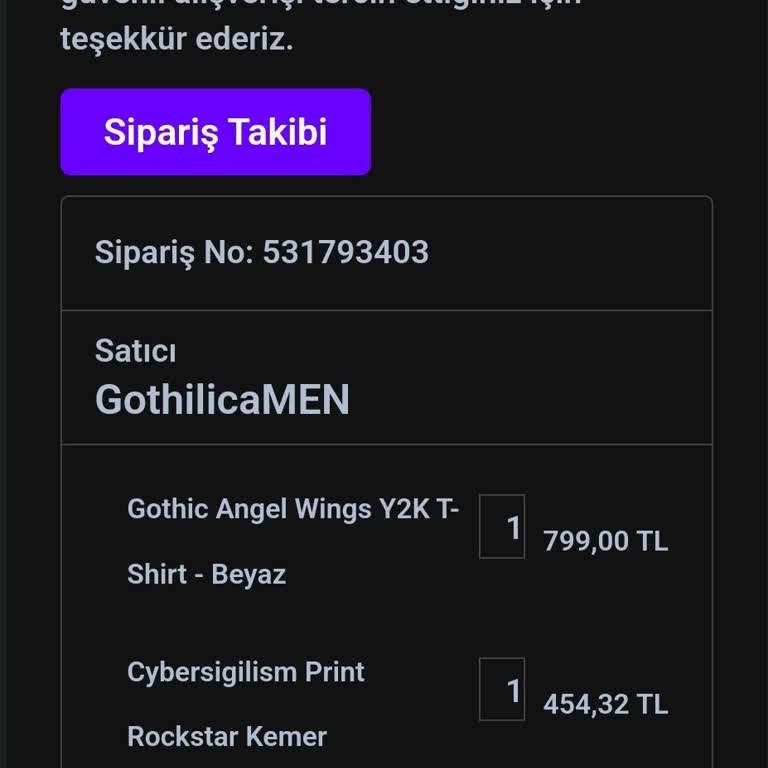Select the order number 531793403
This screenshot has height=768, width=768.
(345, 252)
